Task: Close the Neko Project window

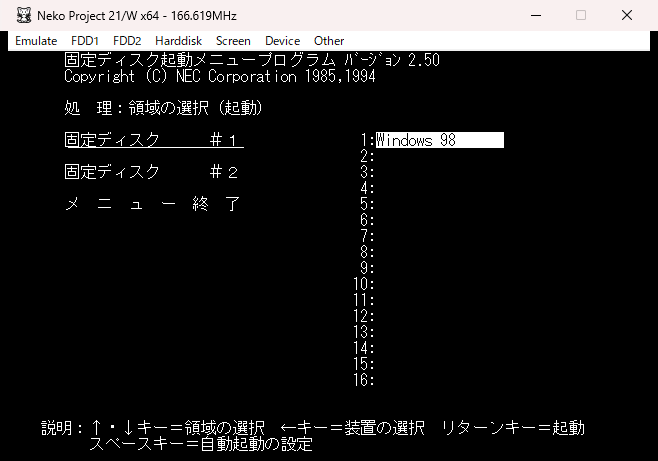Action: click(627, 16)
